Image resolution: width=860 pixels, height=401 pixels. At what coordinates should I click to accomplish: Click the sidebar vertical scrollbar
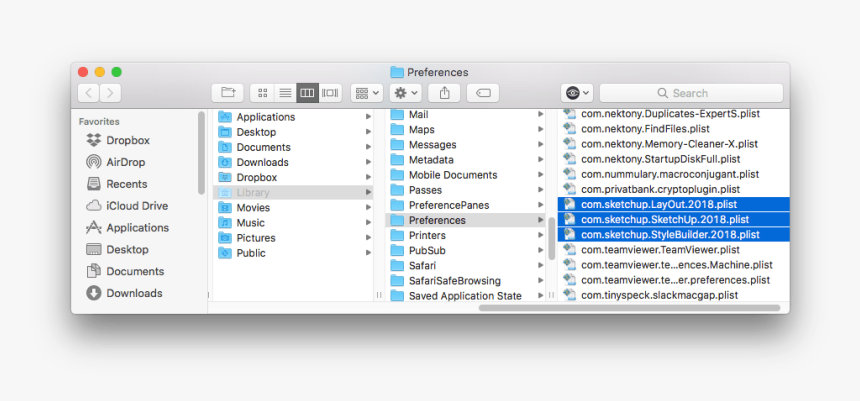point(201,153)
